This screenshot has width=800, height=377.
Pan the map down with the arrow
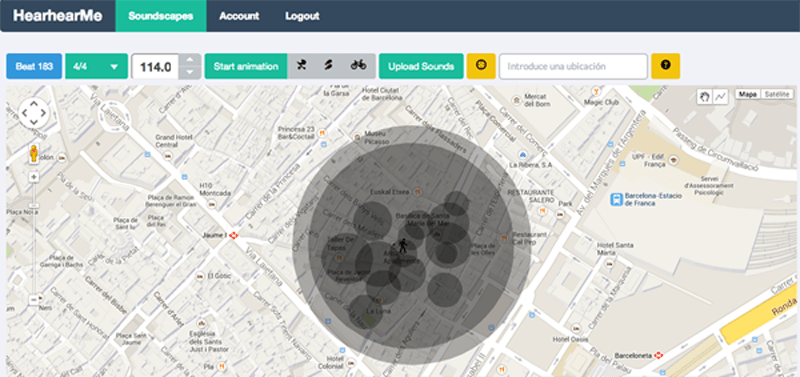(x=34, y=122)
